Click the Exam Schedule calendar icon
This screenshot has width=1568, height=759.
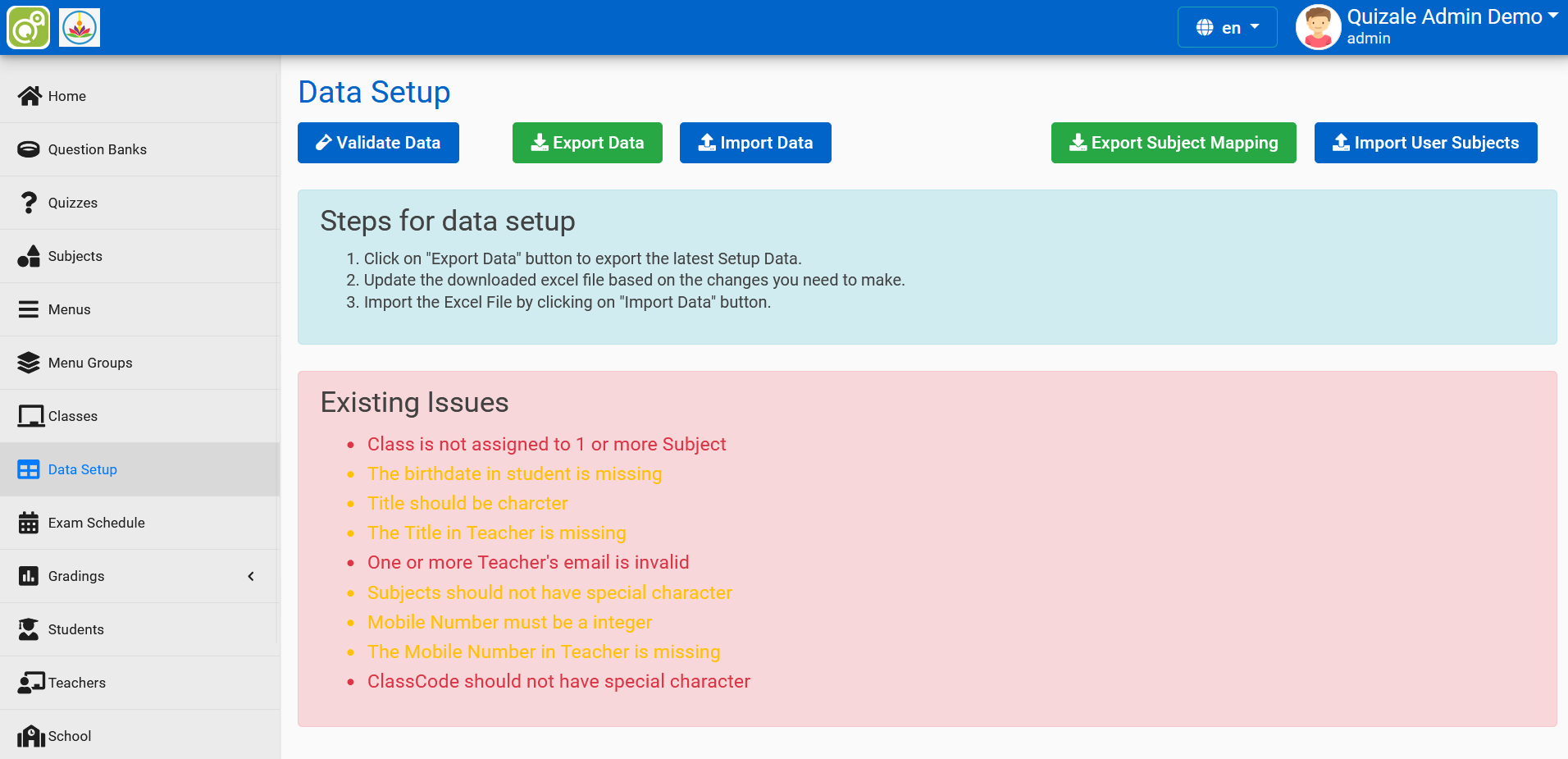29,522
